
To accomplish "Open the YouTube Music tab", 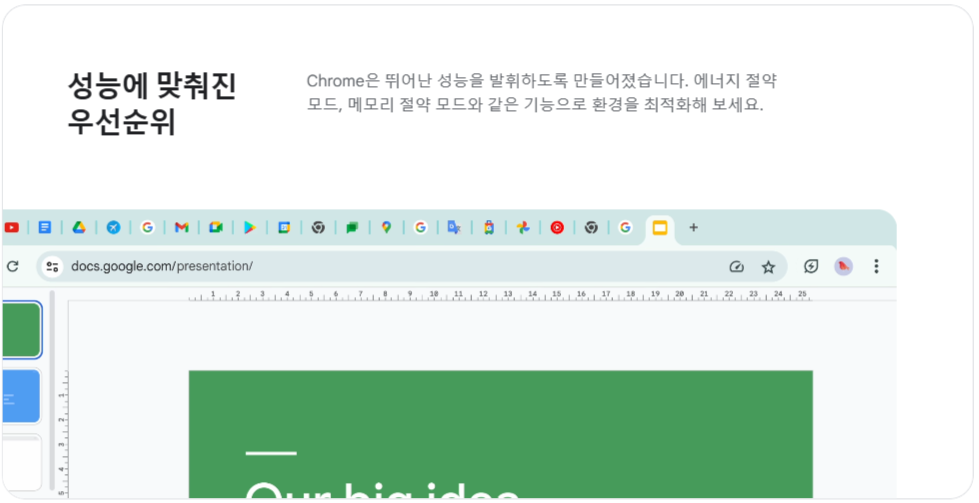I will (x=557, y=228).
